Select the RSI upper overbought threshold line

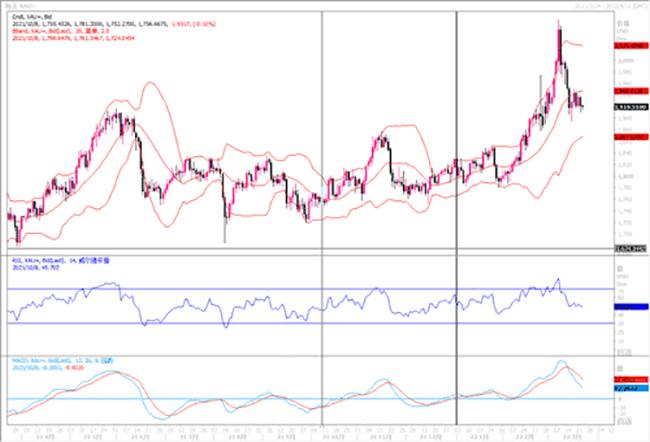pyautogui.click(x=300, y=288)
